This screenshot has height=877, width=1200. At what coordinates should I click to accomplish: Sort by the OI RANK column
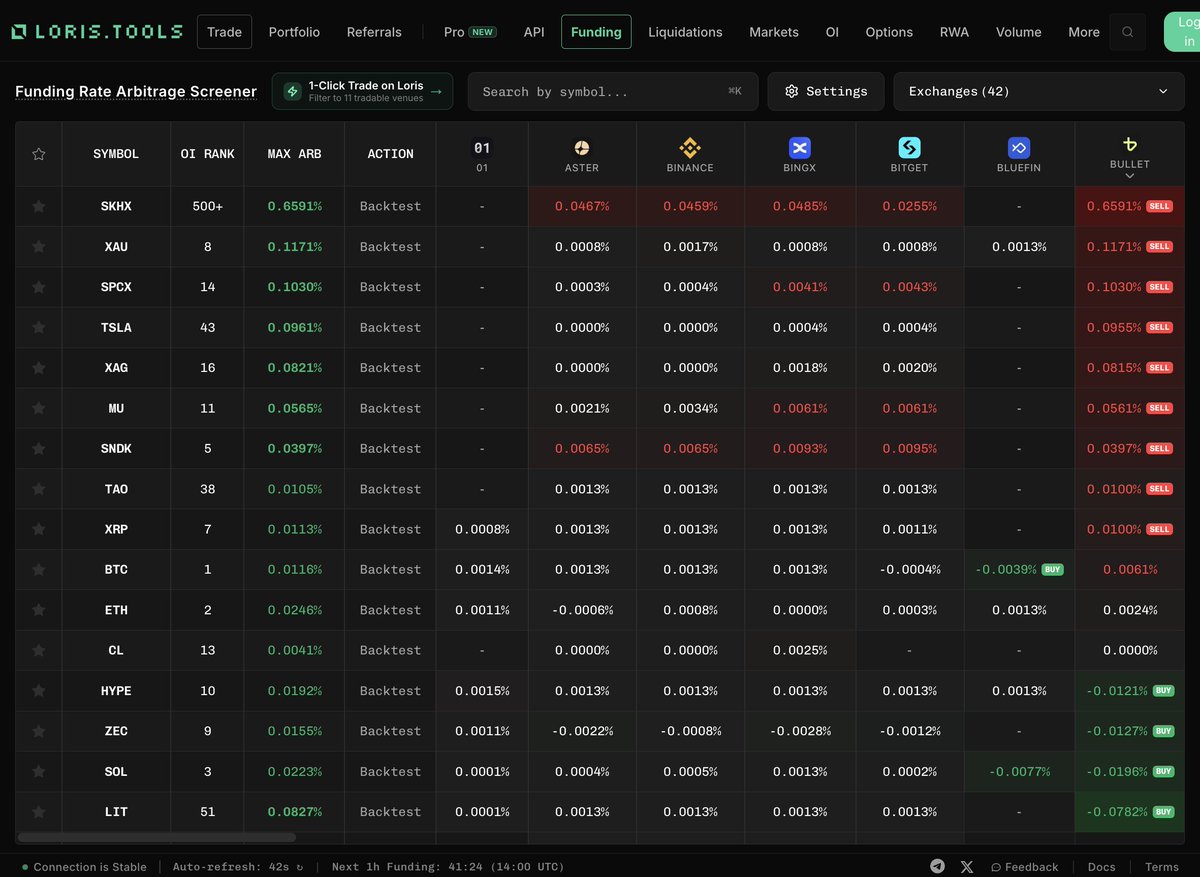coord(207,154)
